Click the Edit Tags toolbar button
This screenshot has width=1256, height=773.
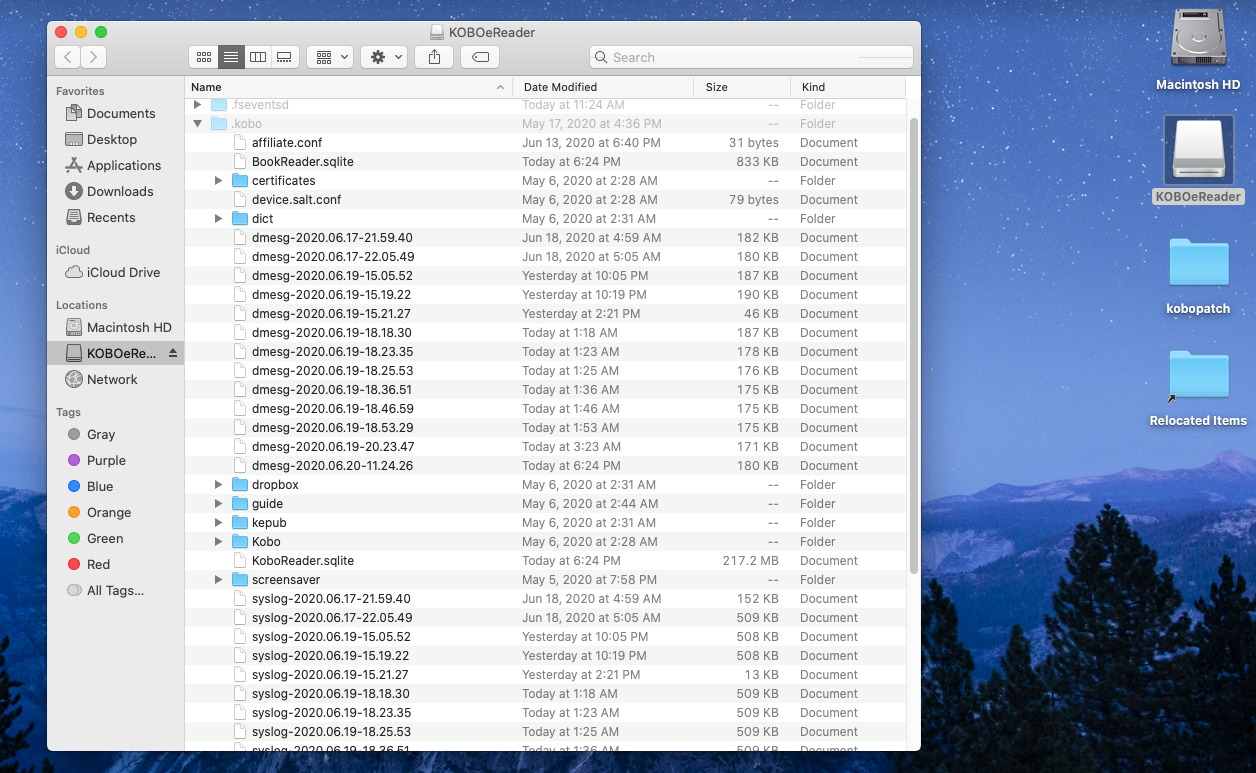point(480,57)
